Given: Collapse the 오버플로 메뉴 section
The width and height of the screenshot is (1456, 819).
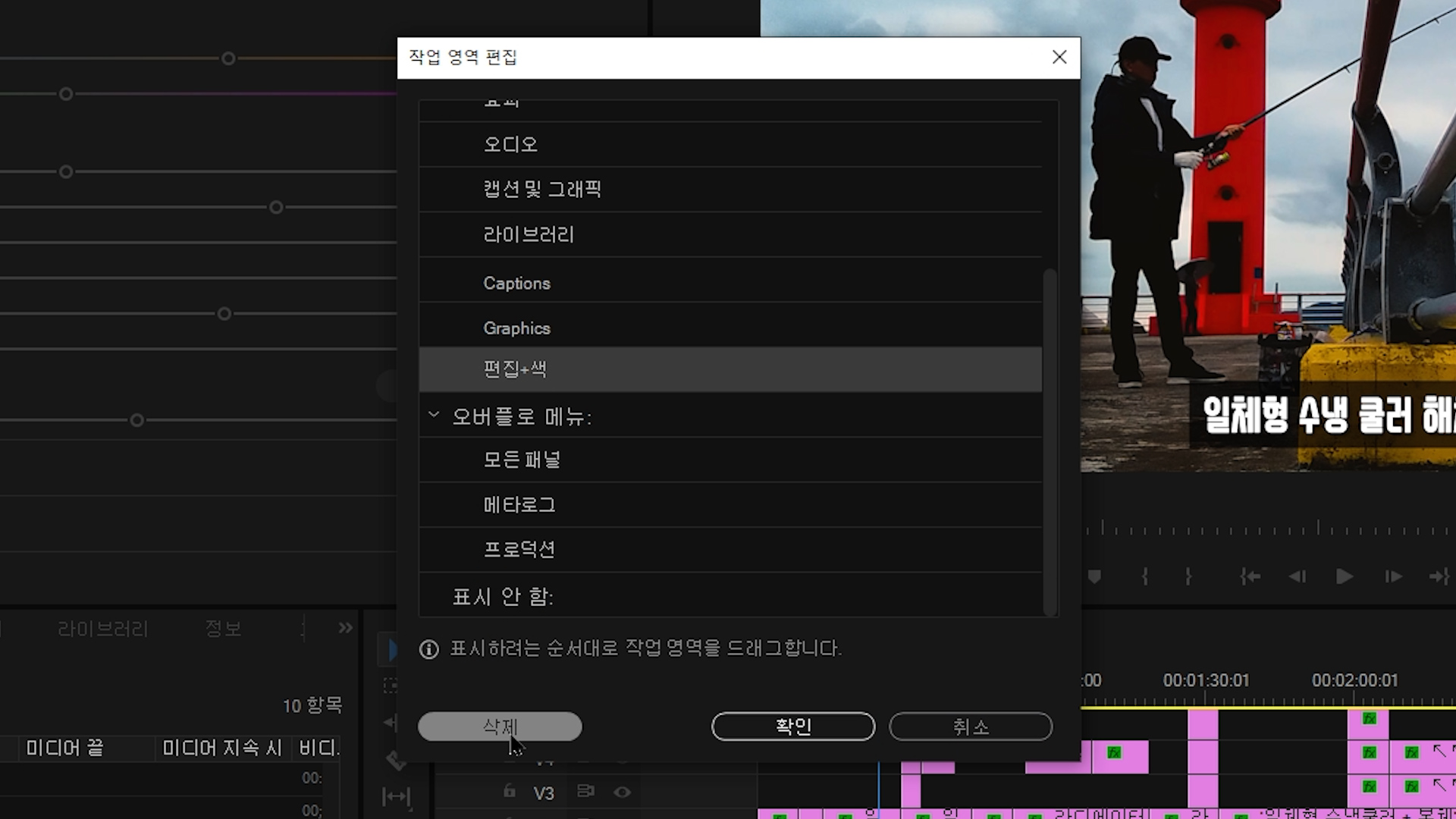Looking at the screenshot, I should (434, 415).
